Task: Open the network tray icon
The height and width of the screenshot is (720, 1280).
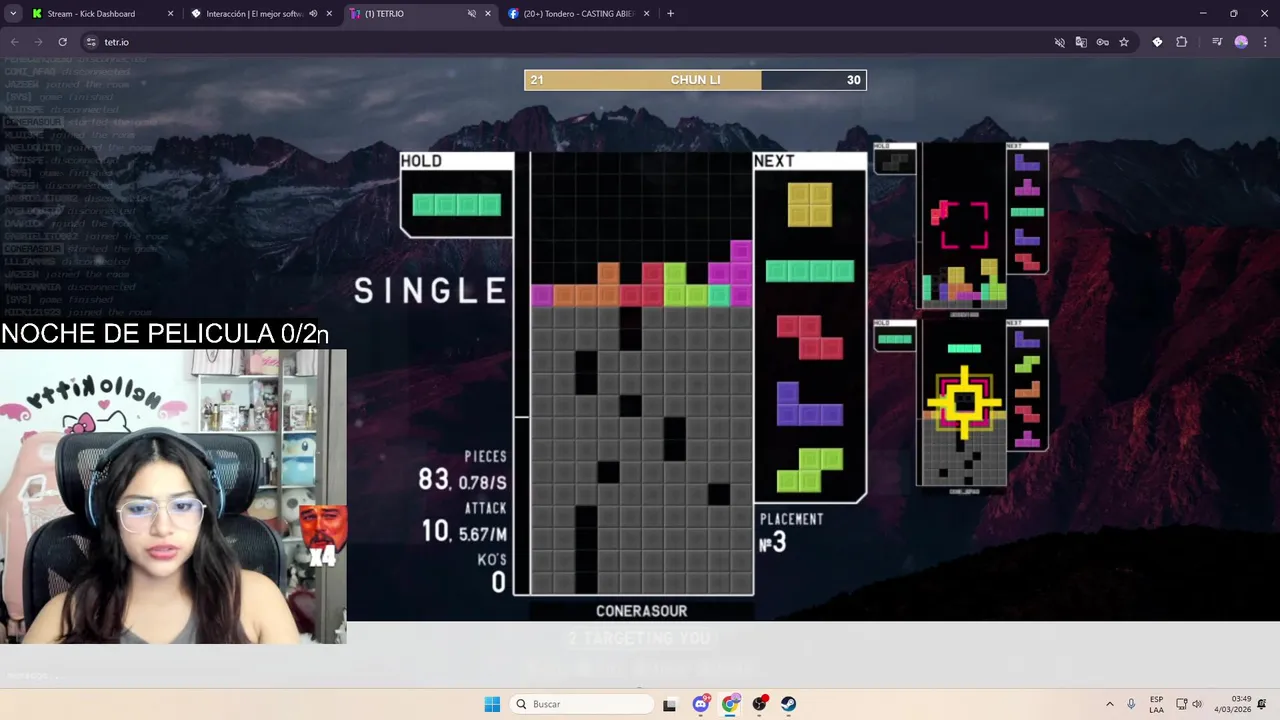Action: 1181,704
